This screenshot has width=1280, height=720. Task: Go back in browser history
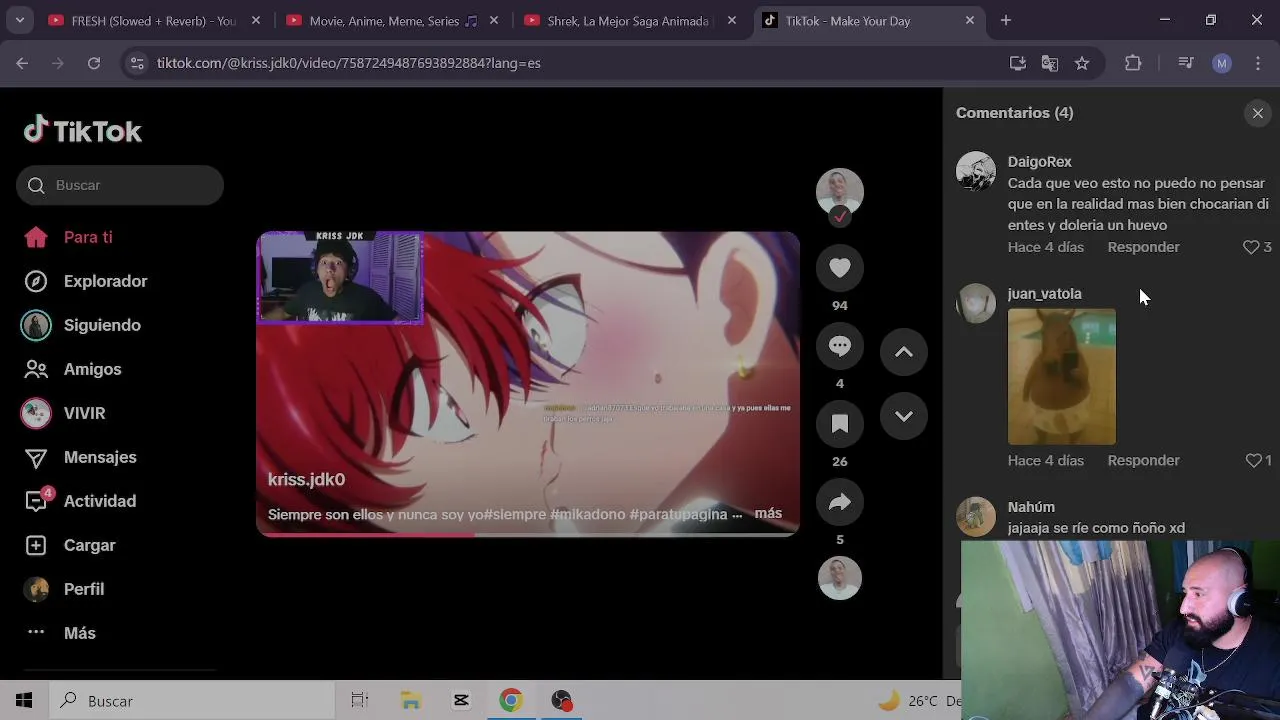pos(22,63)
